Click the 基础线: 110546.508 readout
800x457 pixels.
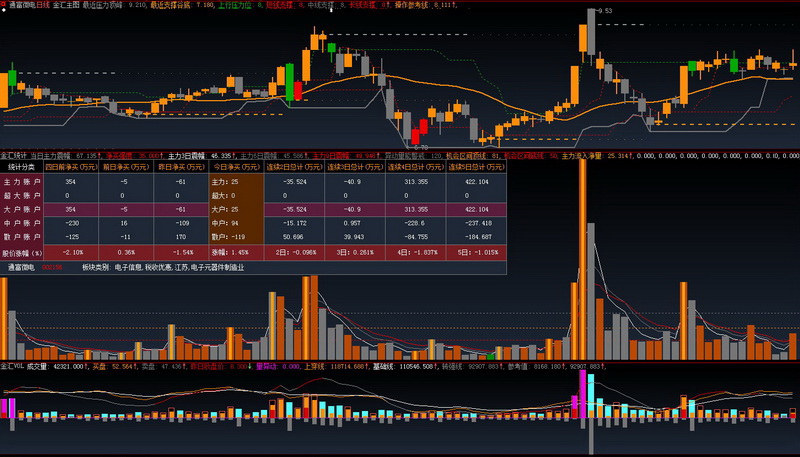[x=405, y=366]
